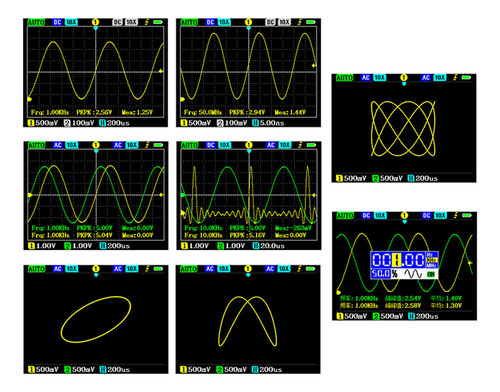
Task: Select the Hz unit in generator popup
Action: 431,254
